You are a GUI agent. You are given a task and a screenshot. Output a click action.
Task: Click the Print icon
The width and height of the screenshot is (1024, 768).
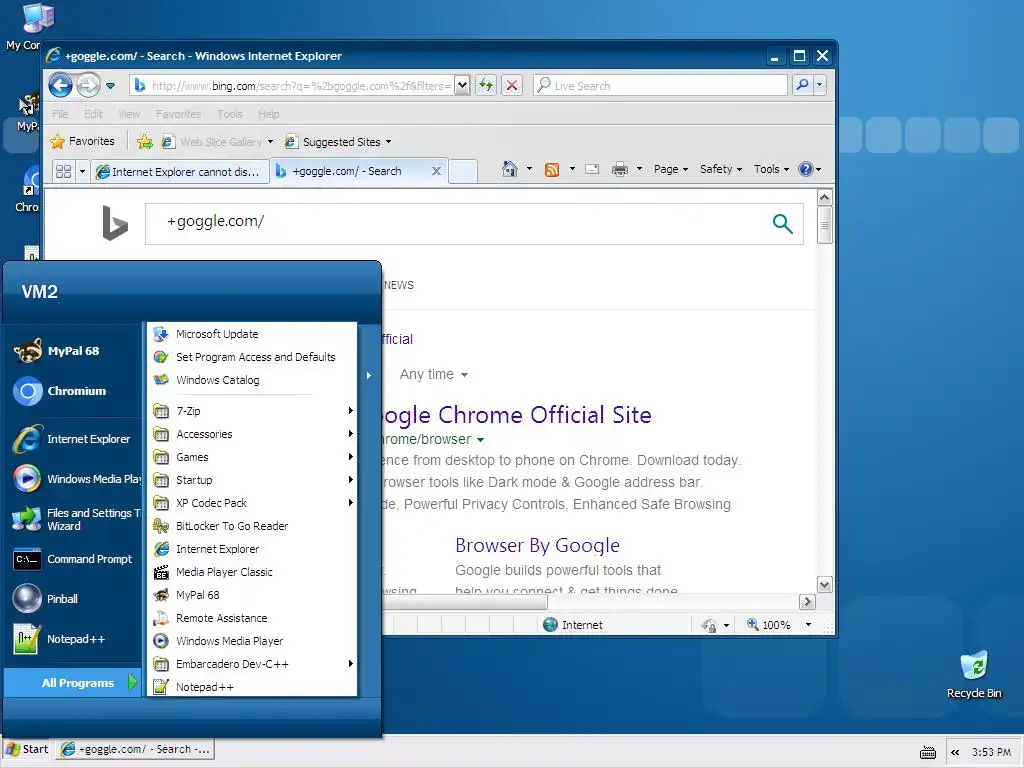[x=619, y=169]
